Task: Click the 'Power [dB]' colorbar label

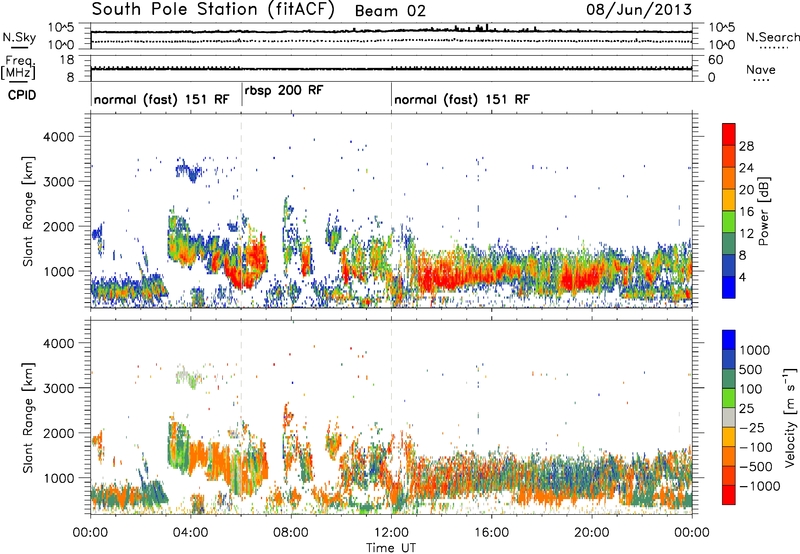Action: [x=763, y=211]
